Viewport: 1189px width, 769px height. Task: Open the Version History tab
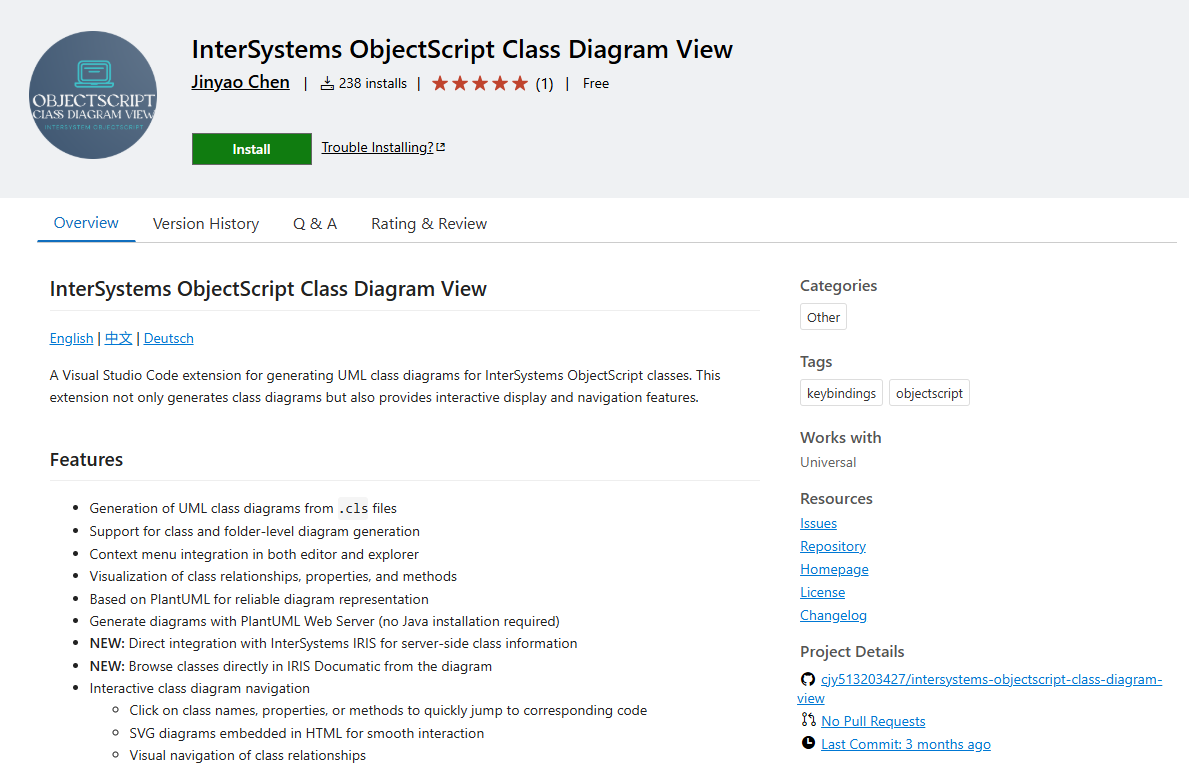(x=205, y=224)
